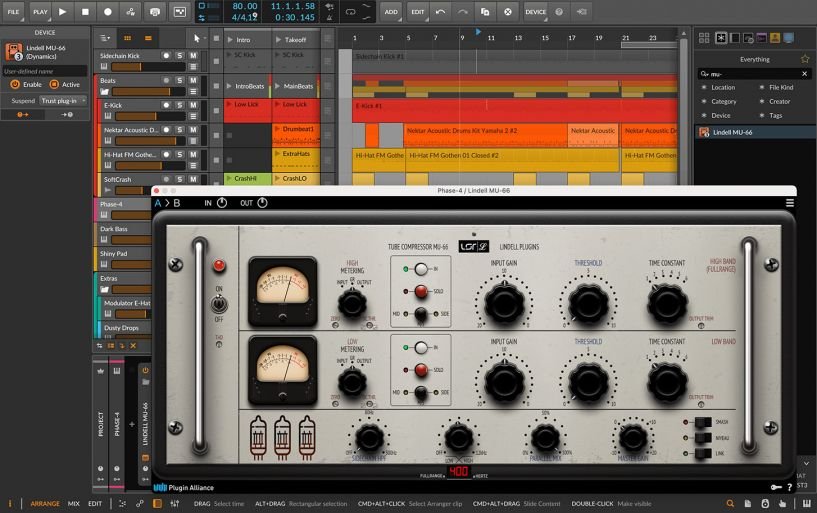
Task: Switch to the MIX view tab
Action: tap(74, 503)
